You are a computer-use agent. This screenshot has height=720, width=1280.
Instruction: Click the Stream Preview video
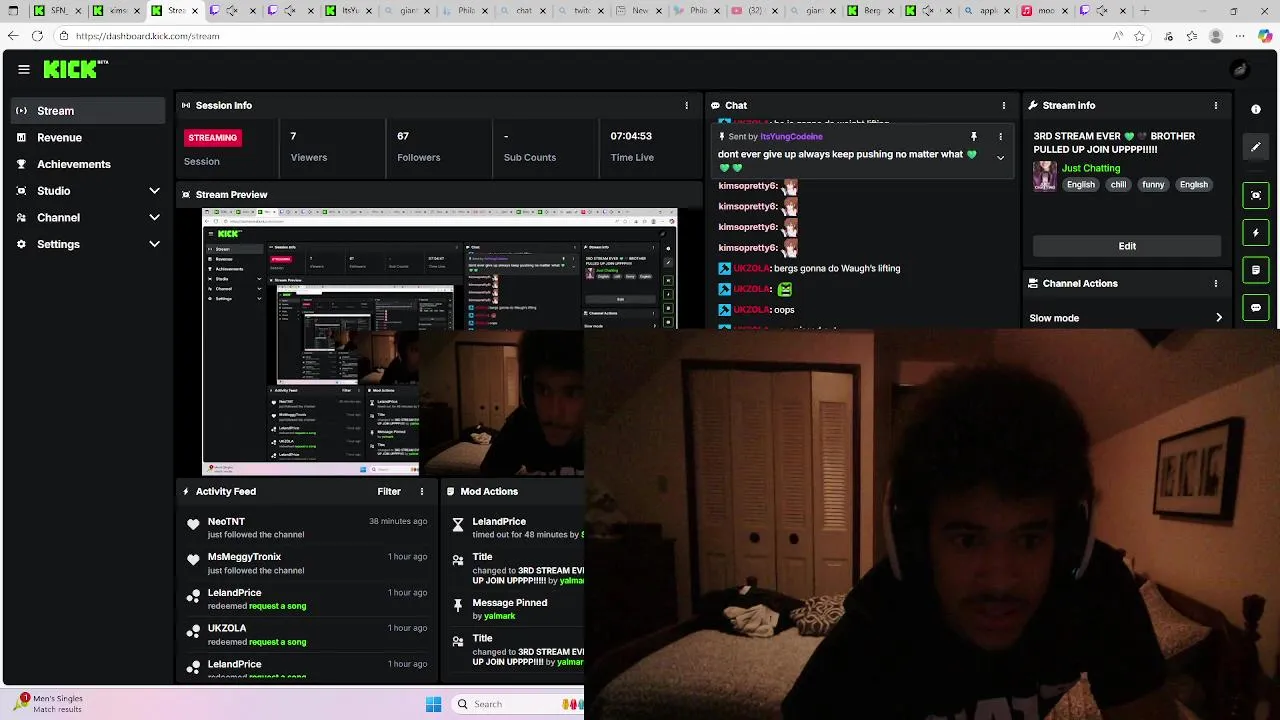tap(440, 342)
